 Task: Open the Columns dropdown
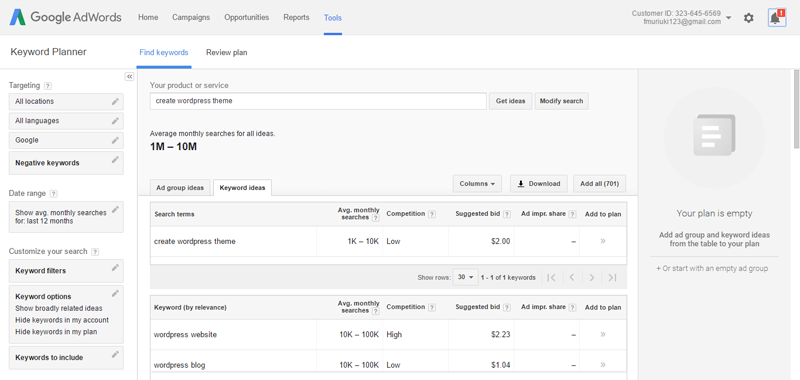477,184
